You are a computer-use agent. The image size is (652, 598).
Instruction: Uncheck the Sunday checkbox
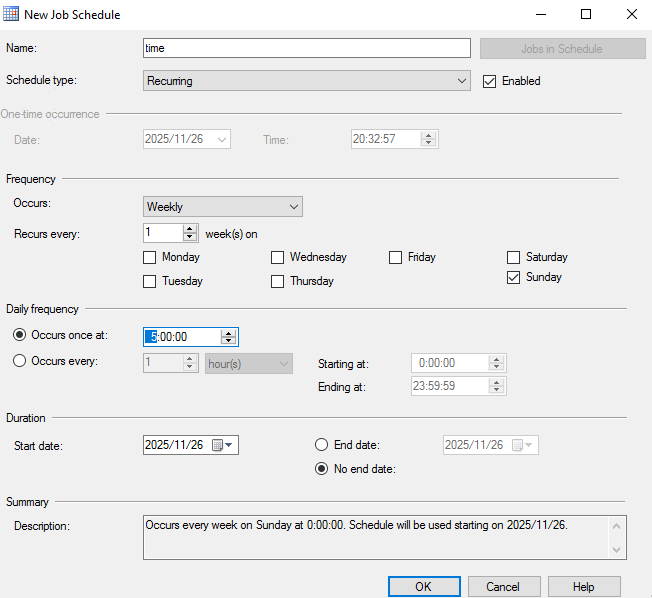click(x=514, y=277)
